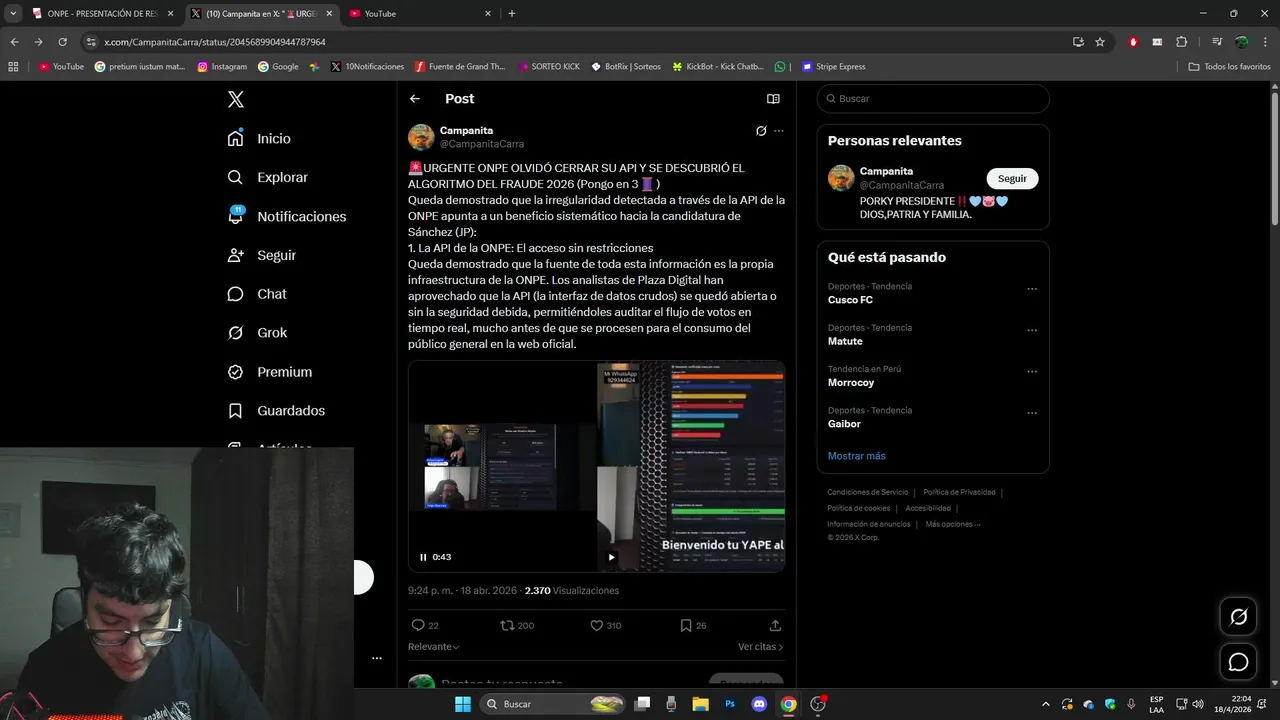Viewport: 1280px width, 720px height.
Task: Open the Chrome apps grid icon
Action: [x=13, y=67]
